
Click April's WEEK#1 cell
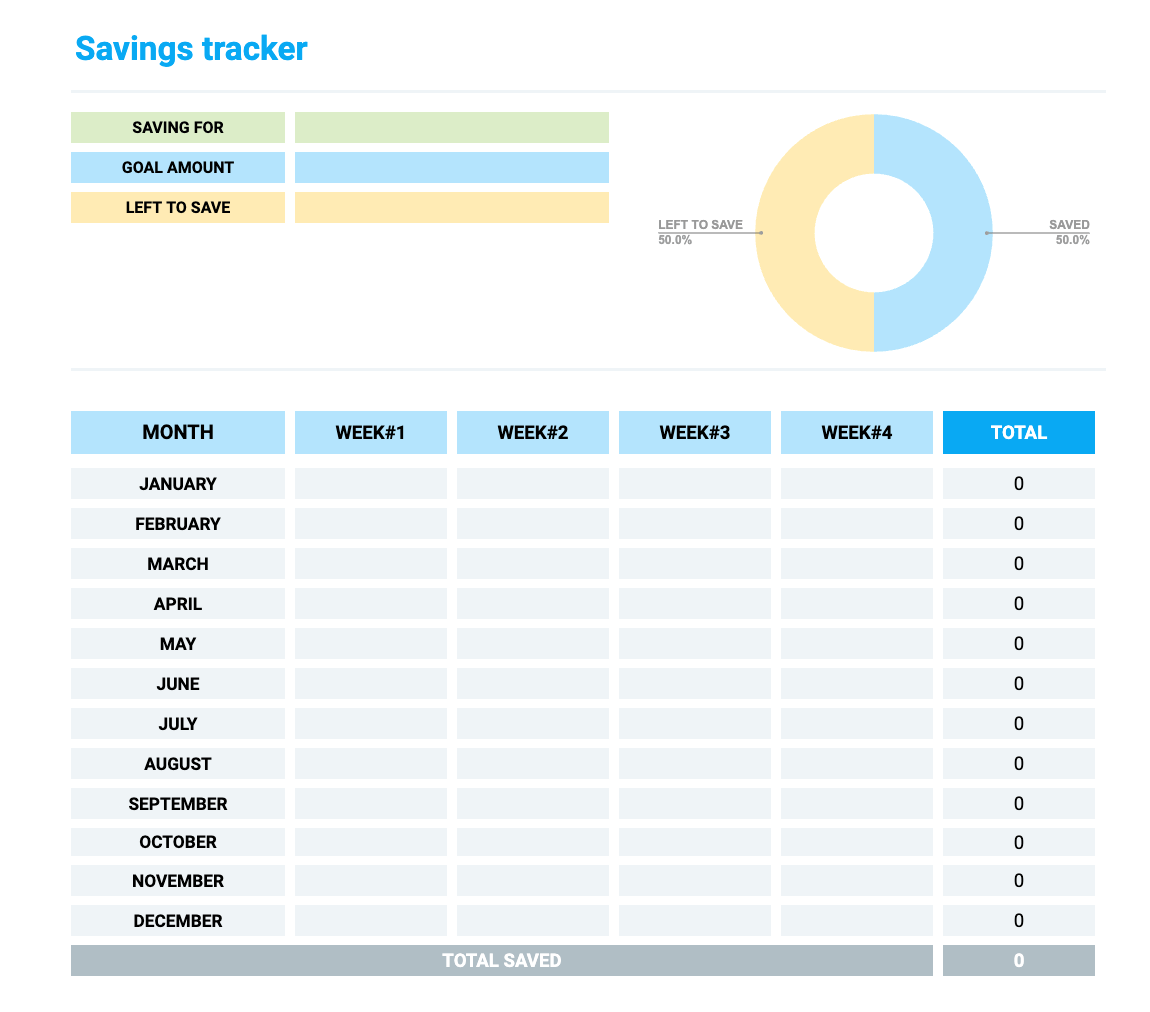coord(370,604)
